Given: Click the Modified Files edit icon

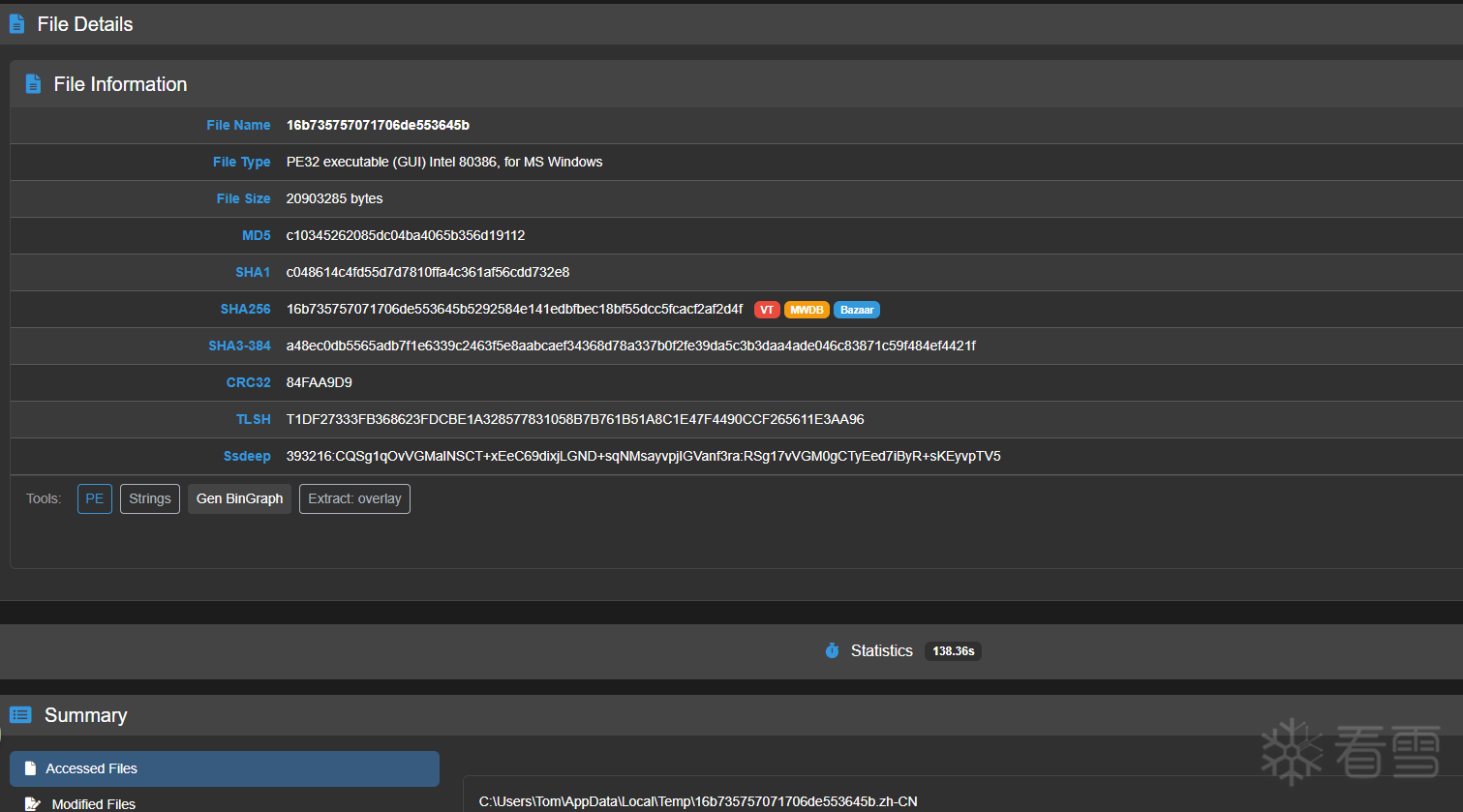Looking at the screenshot, I should [32, 804].
